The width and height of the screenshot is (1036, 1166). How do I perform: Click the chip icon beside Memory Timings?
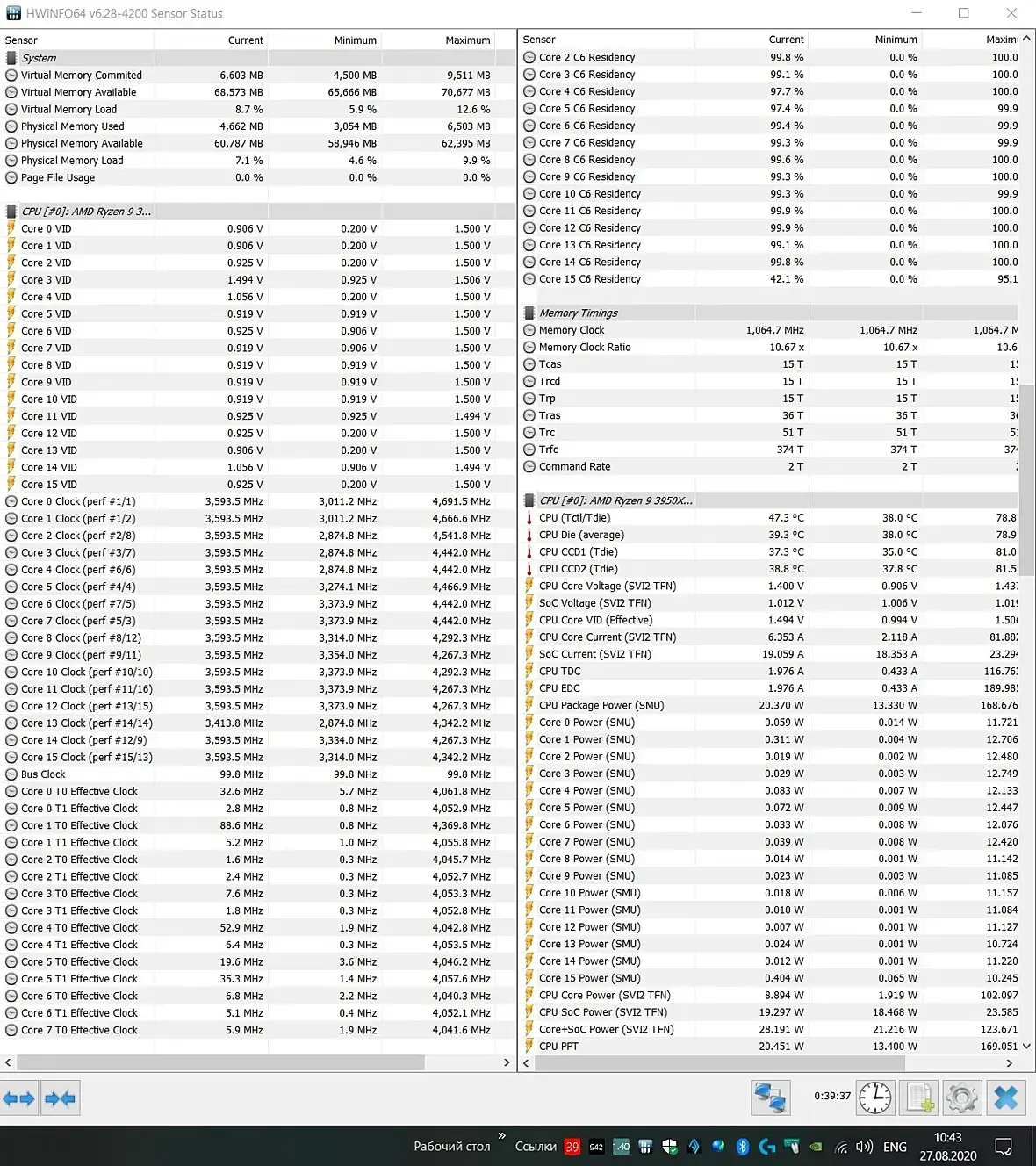point(529,313)
